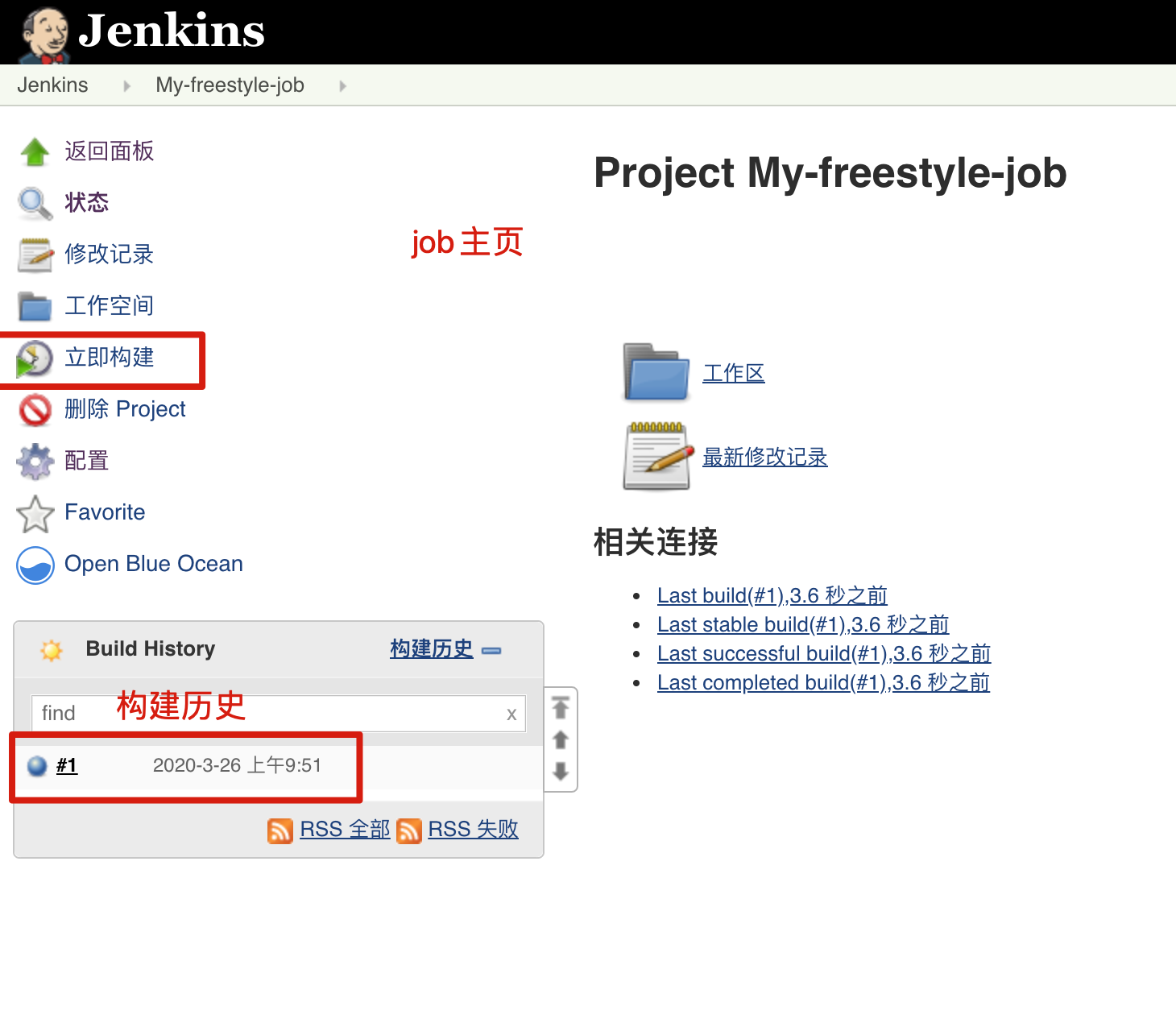This screenshot has width=1176, height=1023.
Task: Open the 配置 gear icon
Action: click(x=35, y=462)
